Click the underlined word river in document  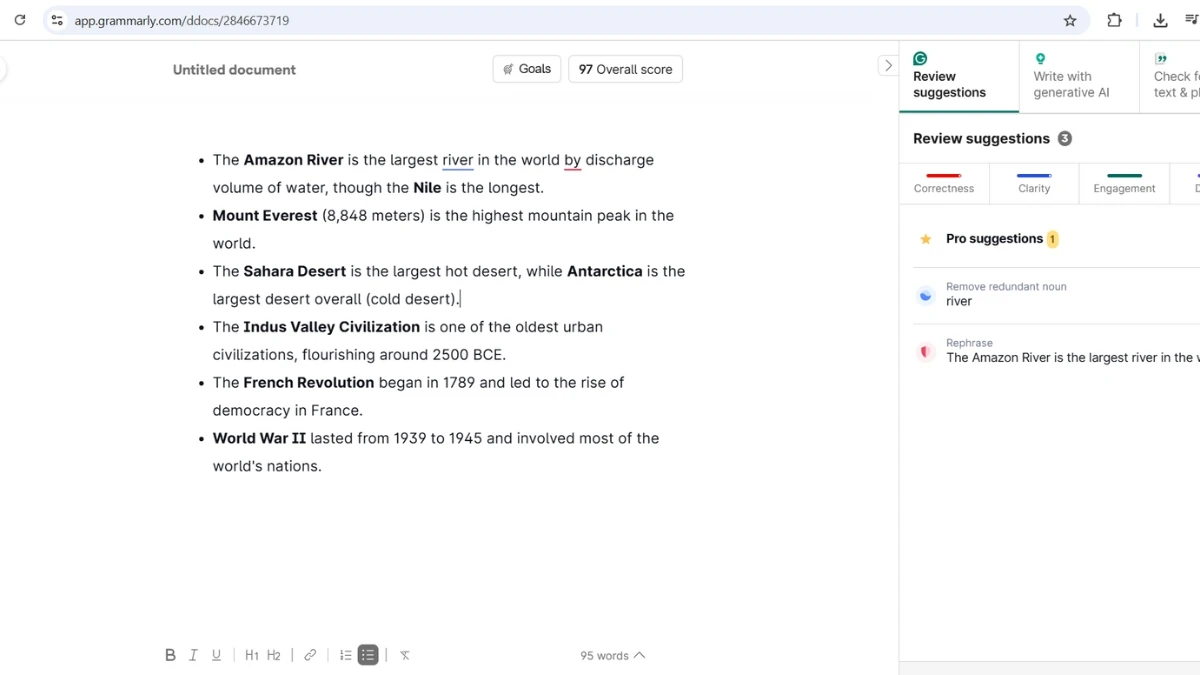458,160
